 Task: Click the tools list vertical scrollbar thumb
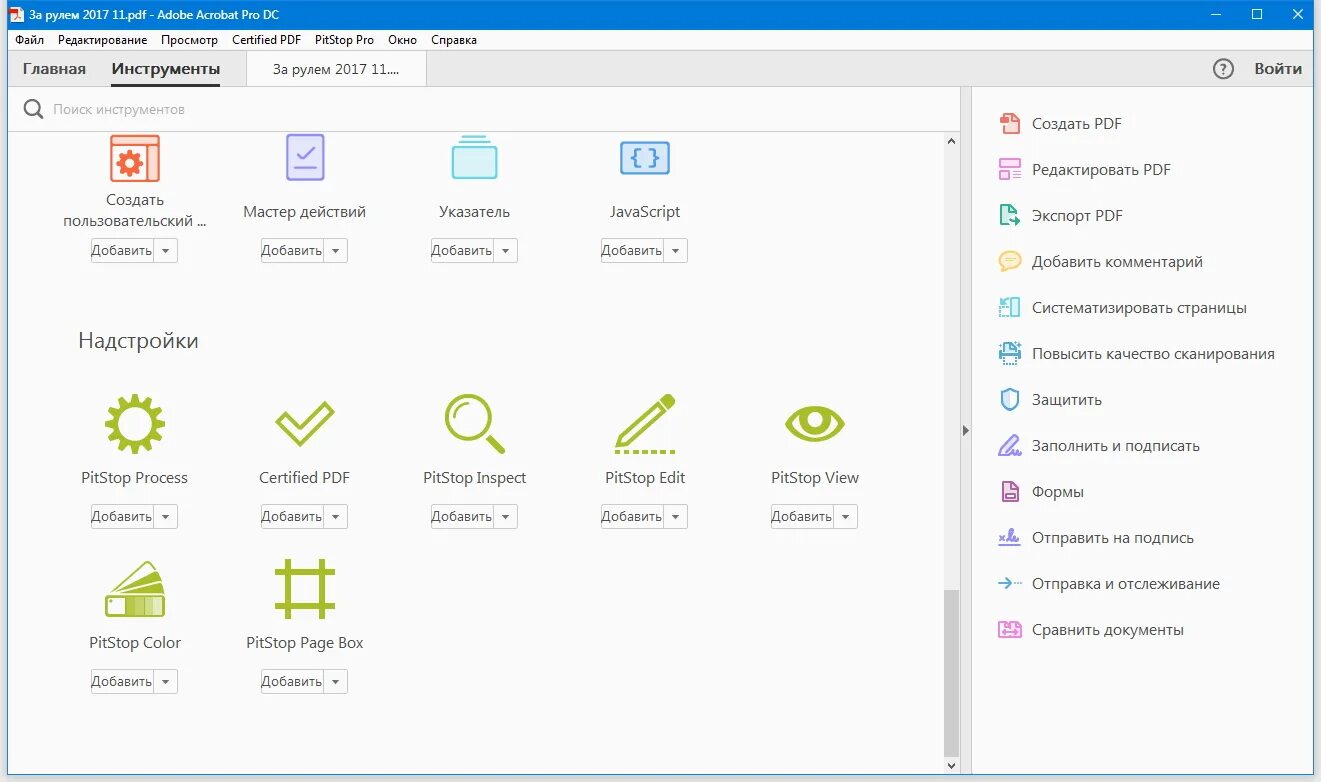[x=951, y=672]
